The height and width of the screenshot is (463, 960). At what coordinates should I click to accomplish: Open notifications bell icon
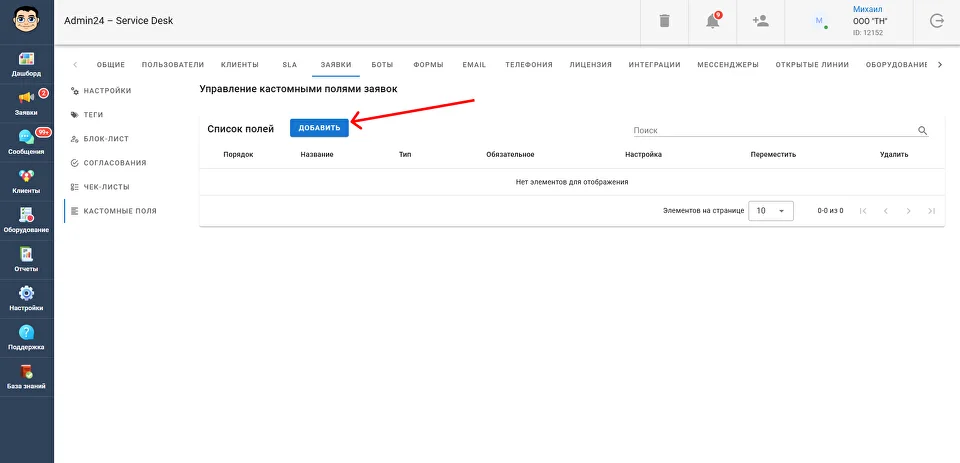pyautogui.click(x=712, y=21)
